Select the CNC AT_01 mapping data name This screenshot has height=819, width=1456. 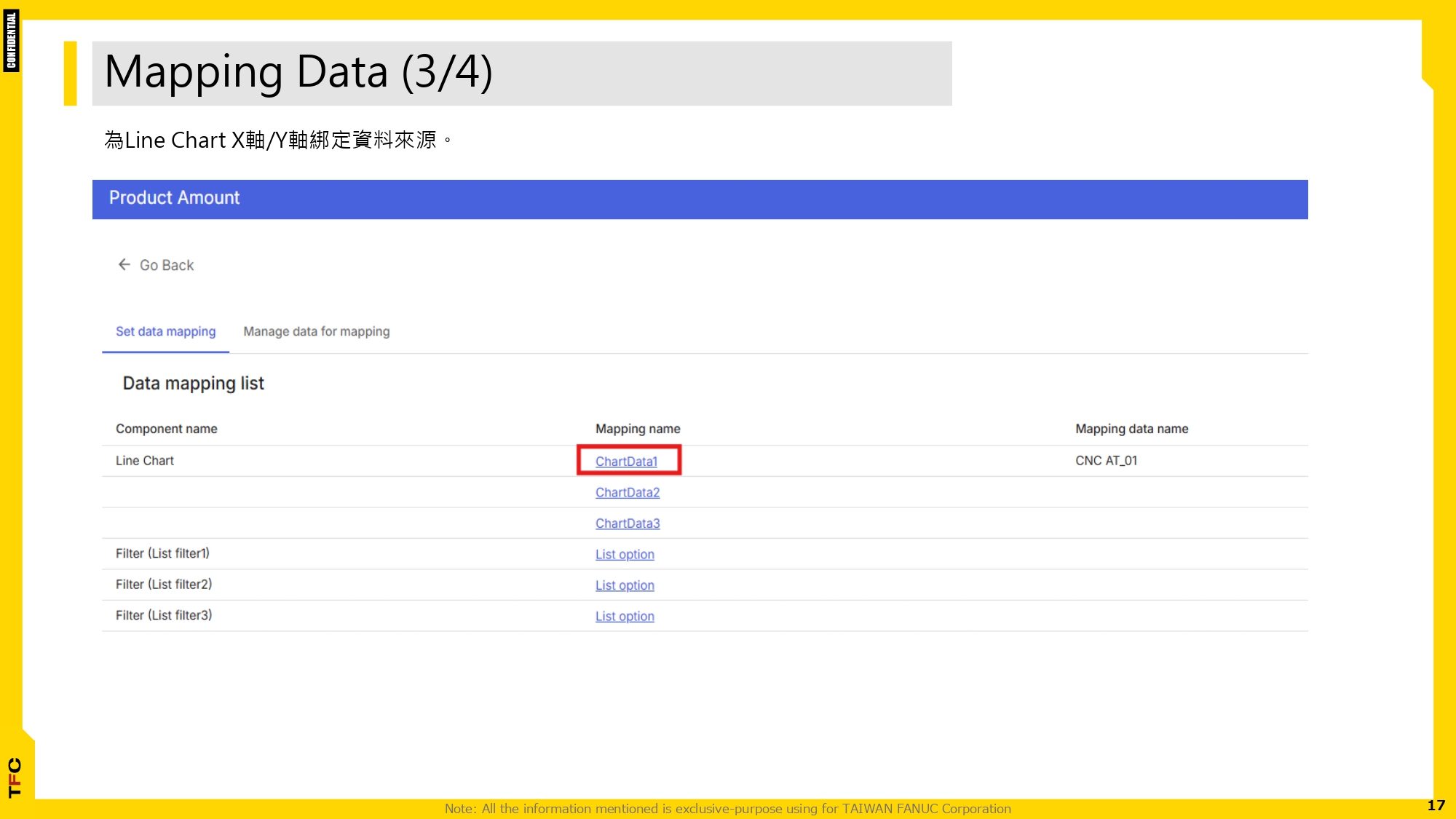(1107, 460)
